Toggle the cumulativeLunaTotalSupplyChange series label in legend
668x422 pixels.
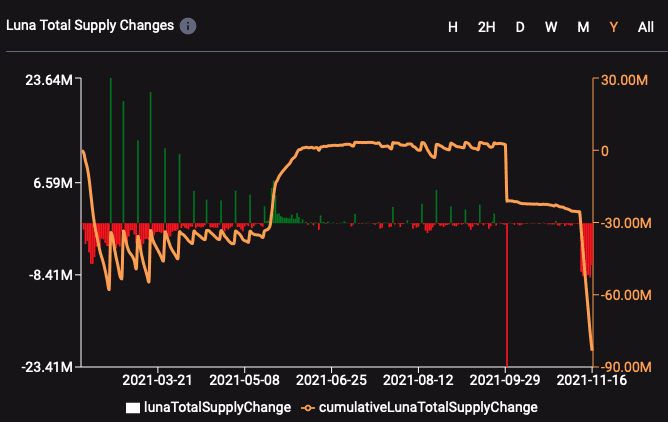pos(427,407)
